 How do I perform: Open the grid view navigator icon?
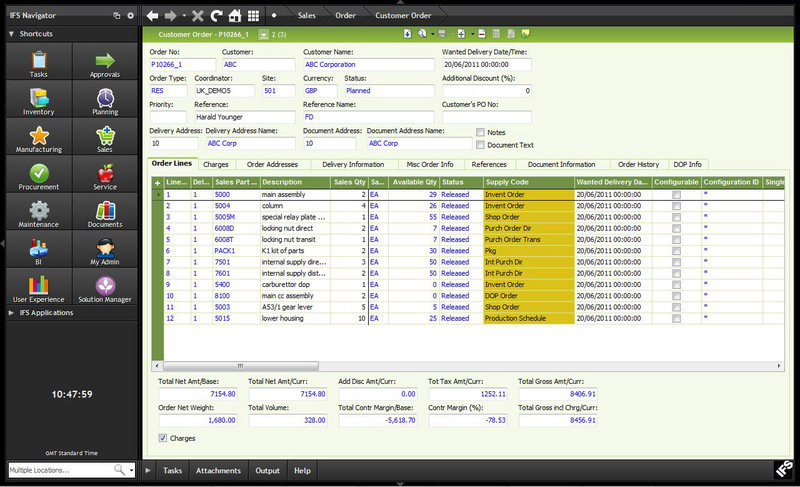click(254, 16)
